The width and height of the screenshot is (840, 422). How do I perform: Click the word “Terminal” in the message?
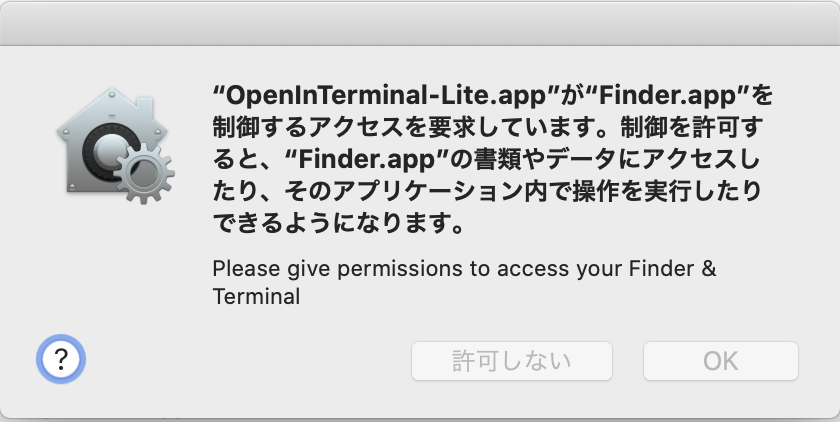(256, 297)
